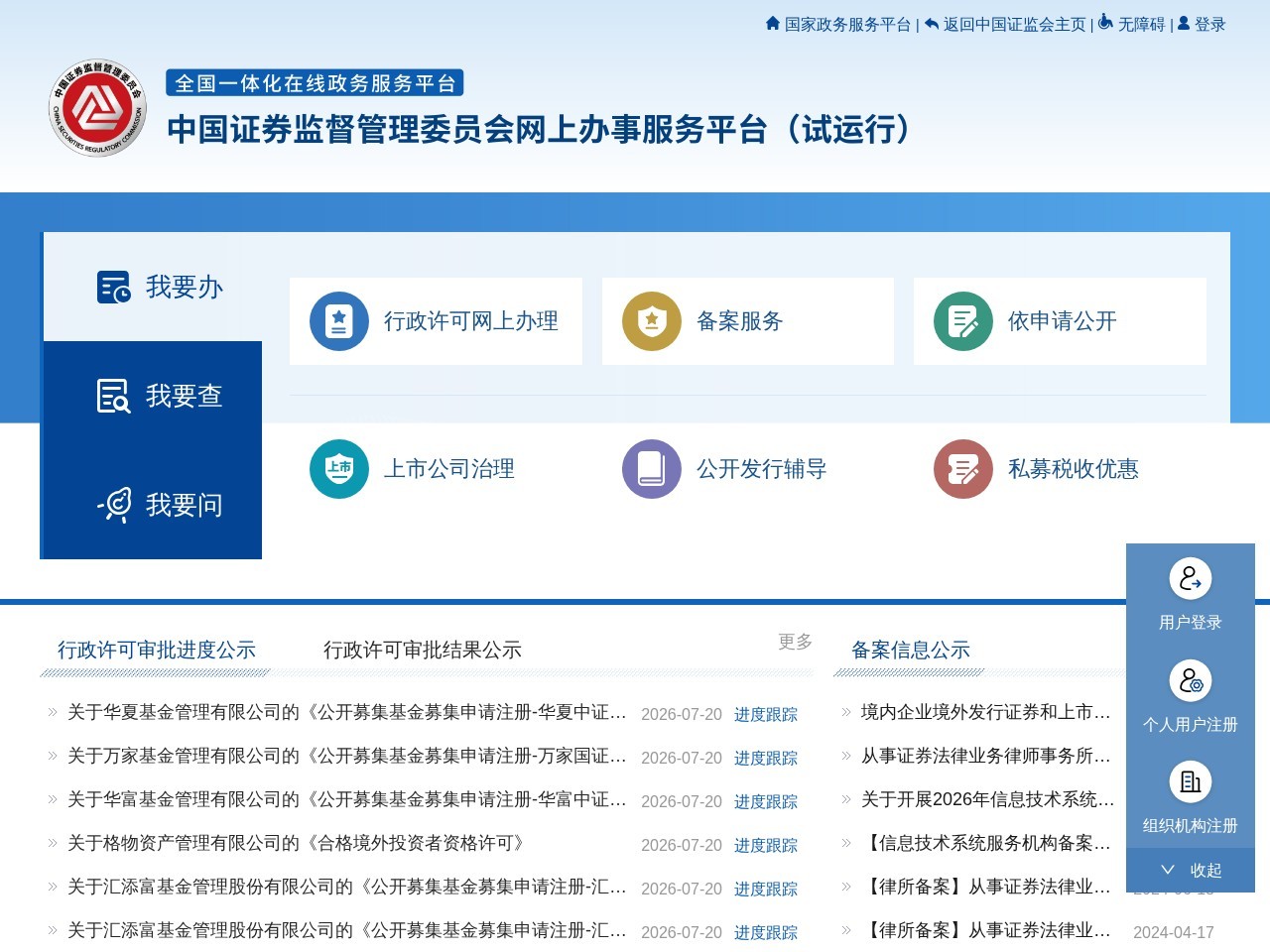Image resolution: width=1270 pixels, height=952 pixels.
Task: Click the 用户登录 floating panel icon
Action: [1191, 579]
